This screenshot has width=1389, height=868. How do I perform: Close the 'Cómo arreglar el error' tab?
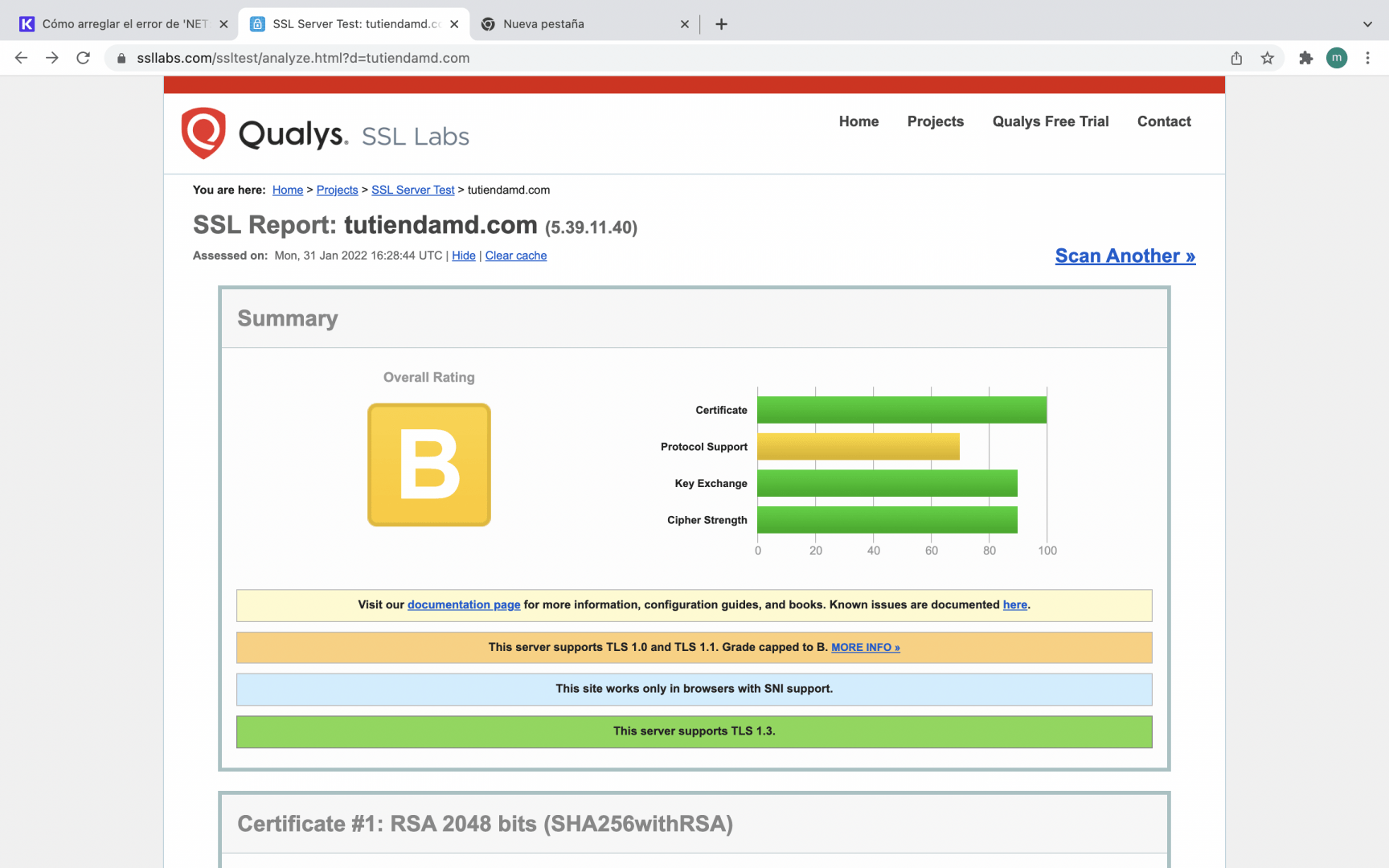click(223, 24)
